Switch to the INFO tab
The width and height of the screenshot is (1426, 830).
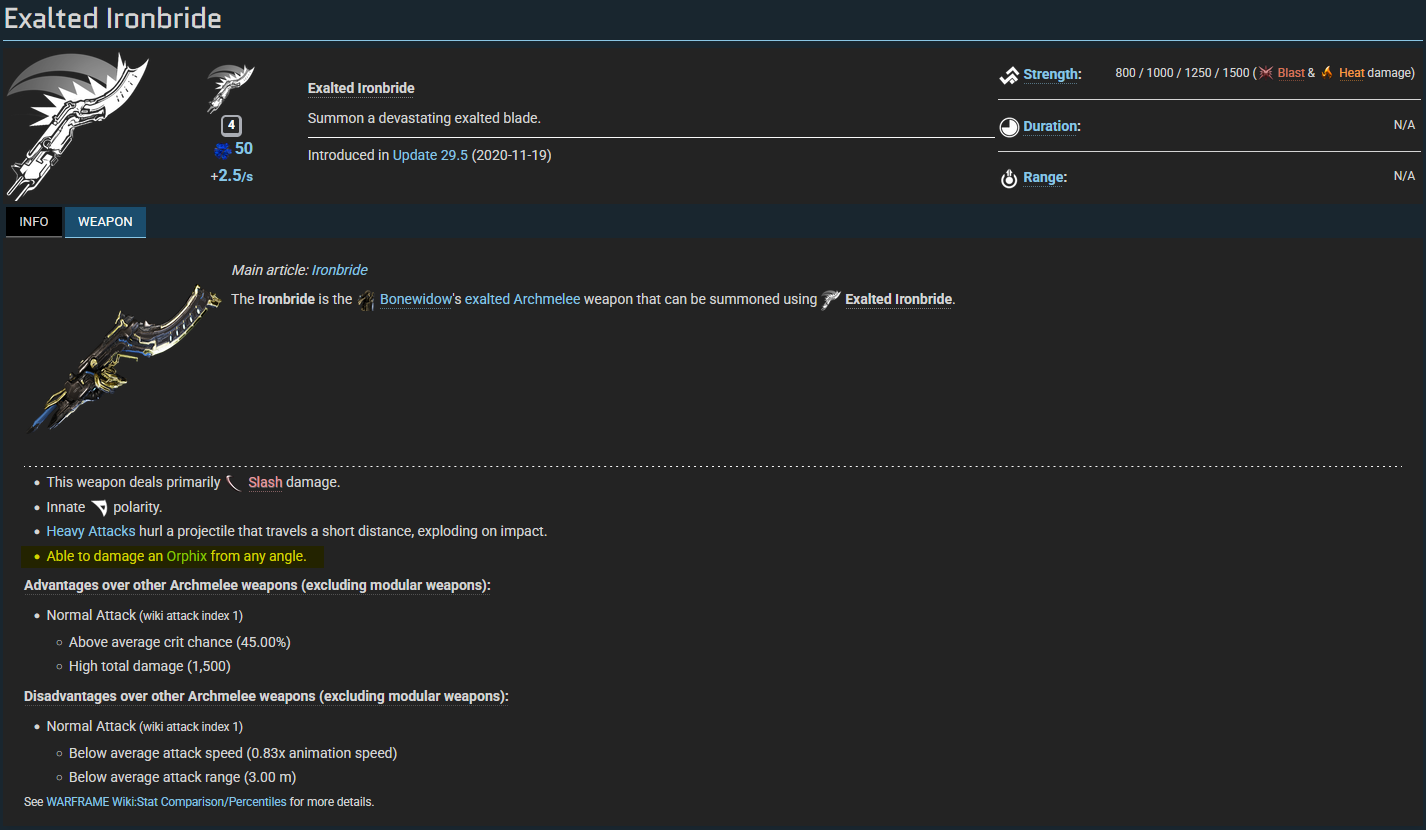[x=34, y=222]
